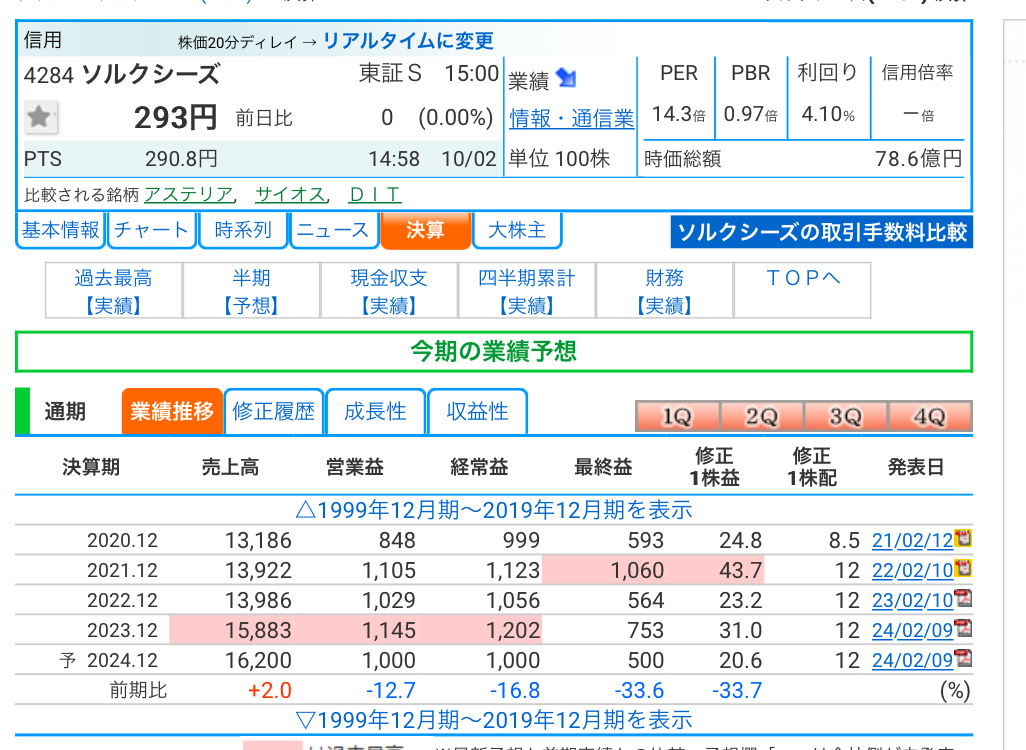This screenshot has height=750, width=1026.
Task: Switch to 基本情報 tab
Action: (x=60, y=230)
